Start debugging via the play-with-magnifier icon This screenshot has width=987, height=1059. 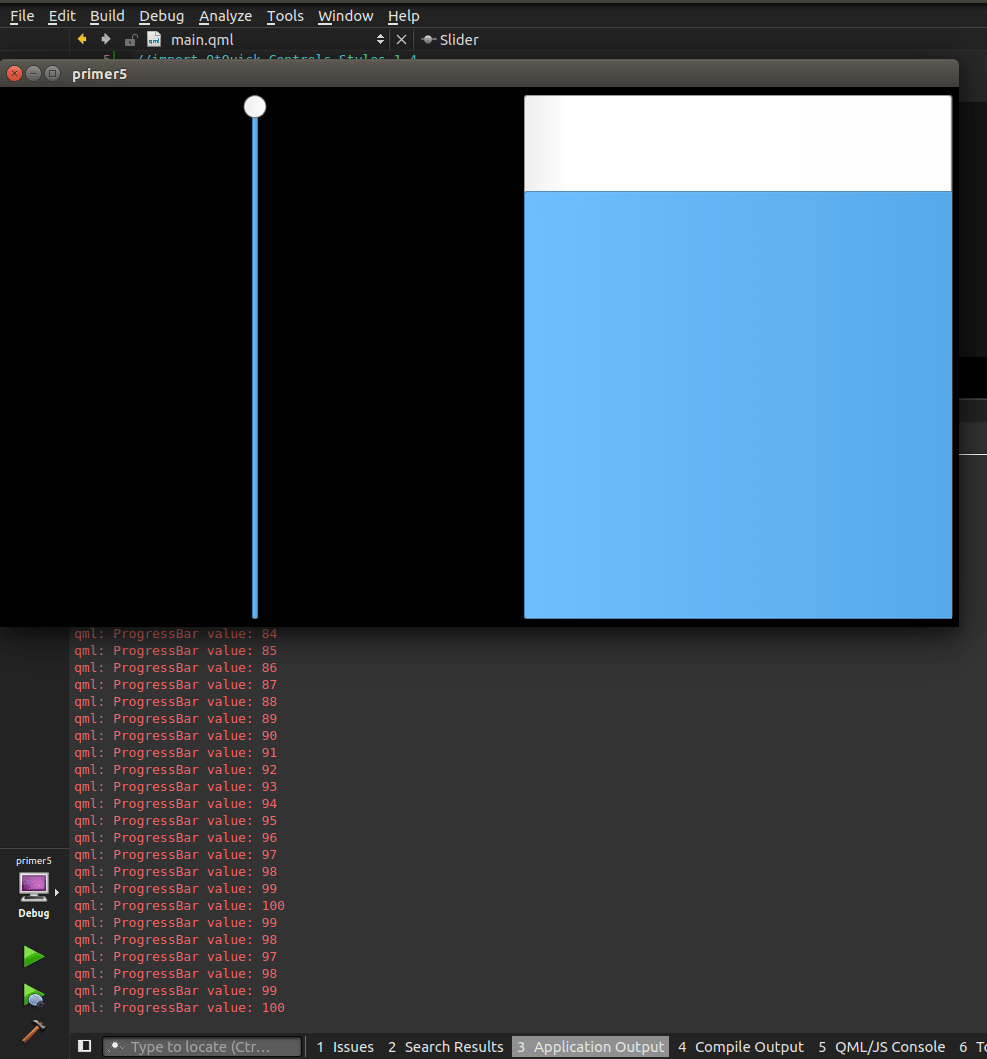pos(33,996)
